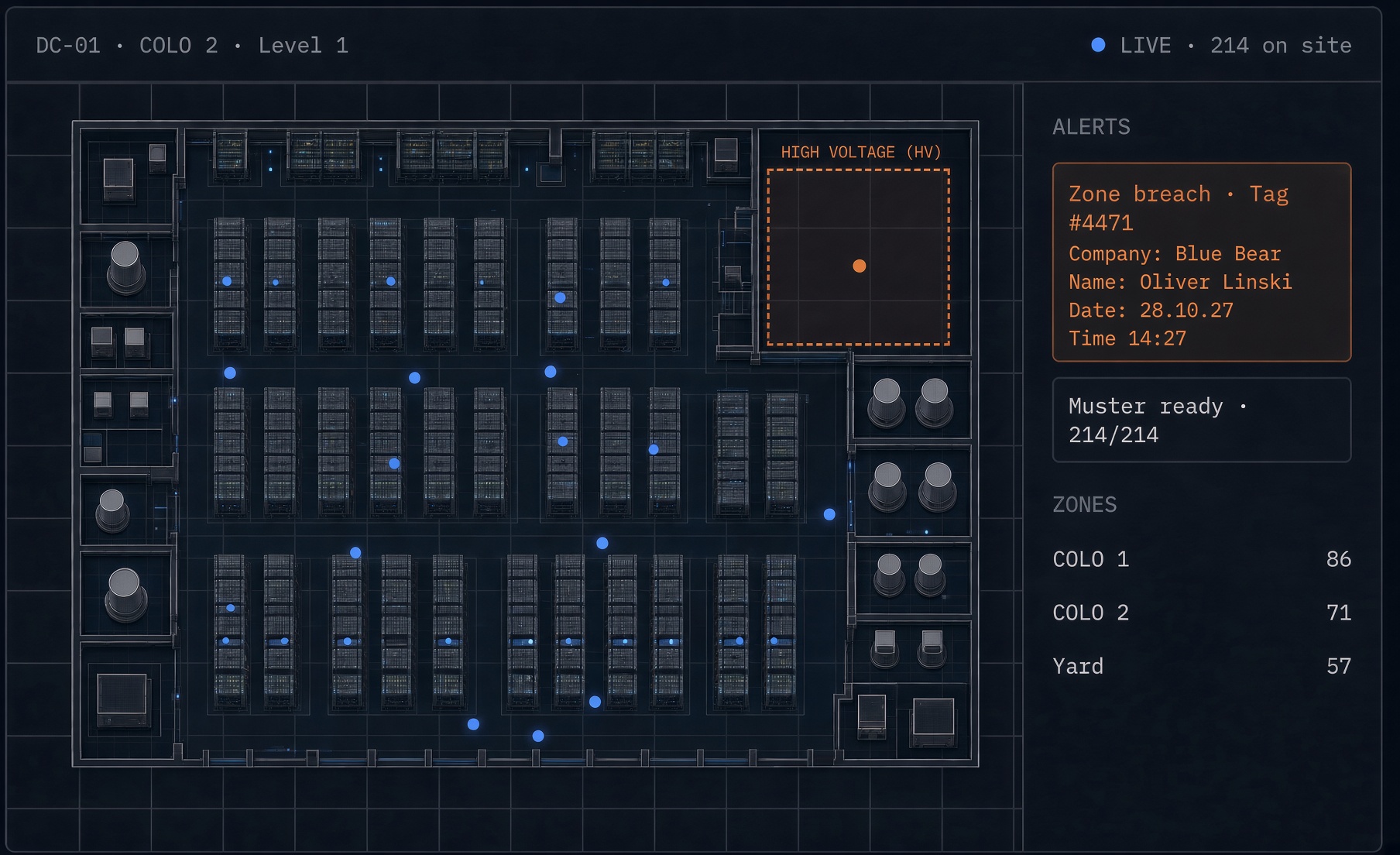Click the COLO 1 count of 86
Image resolution: width=1400 pixels, height=855 pixels.
coord(1338,559)
